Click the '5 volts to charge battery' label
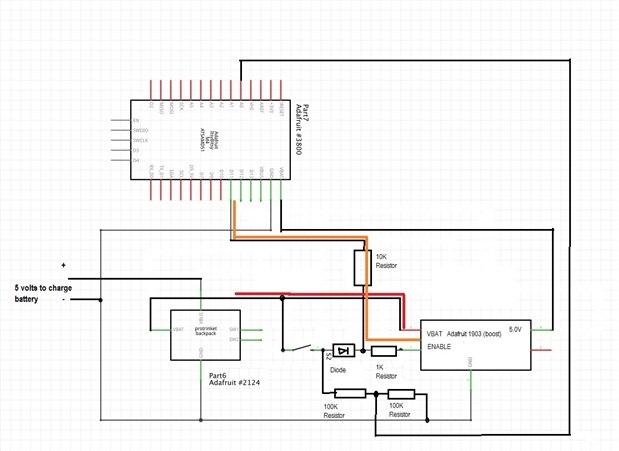Screen dimensions: 619x451 tap(43, 293)
